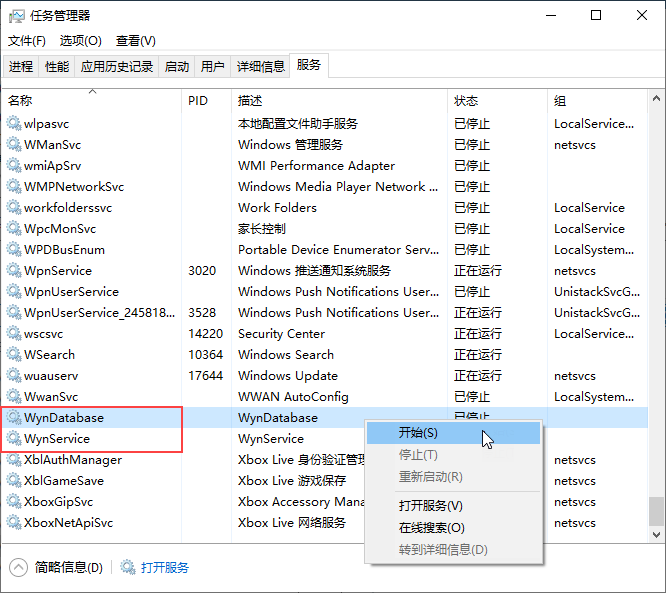The width and height of the screenshot is (666, 593).
Task: Click the 家长控制 description
Action: pos(262,229)
